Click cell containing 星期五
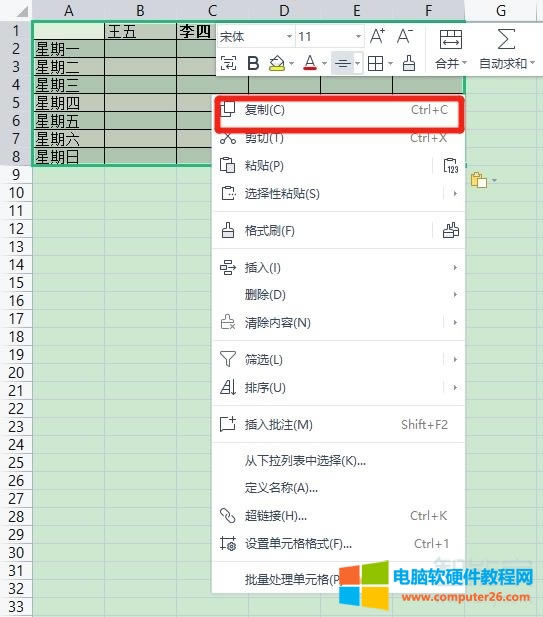 pos(69,120)
